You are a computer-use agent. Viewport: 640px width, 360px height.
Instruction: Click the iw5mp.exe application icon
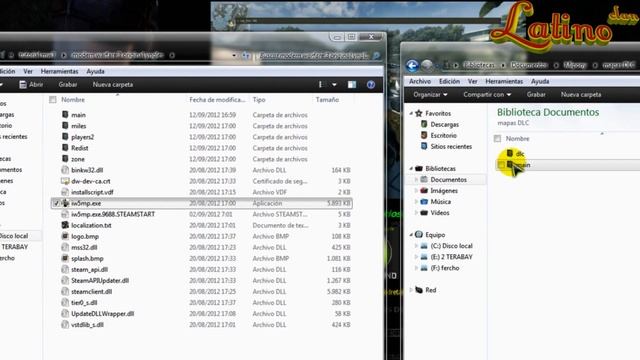click(x=65, y=203)
